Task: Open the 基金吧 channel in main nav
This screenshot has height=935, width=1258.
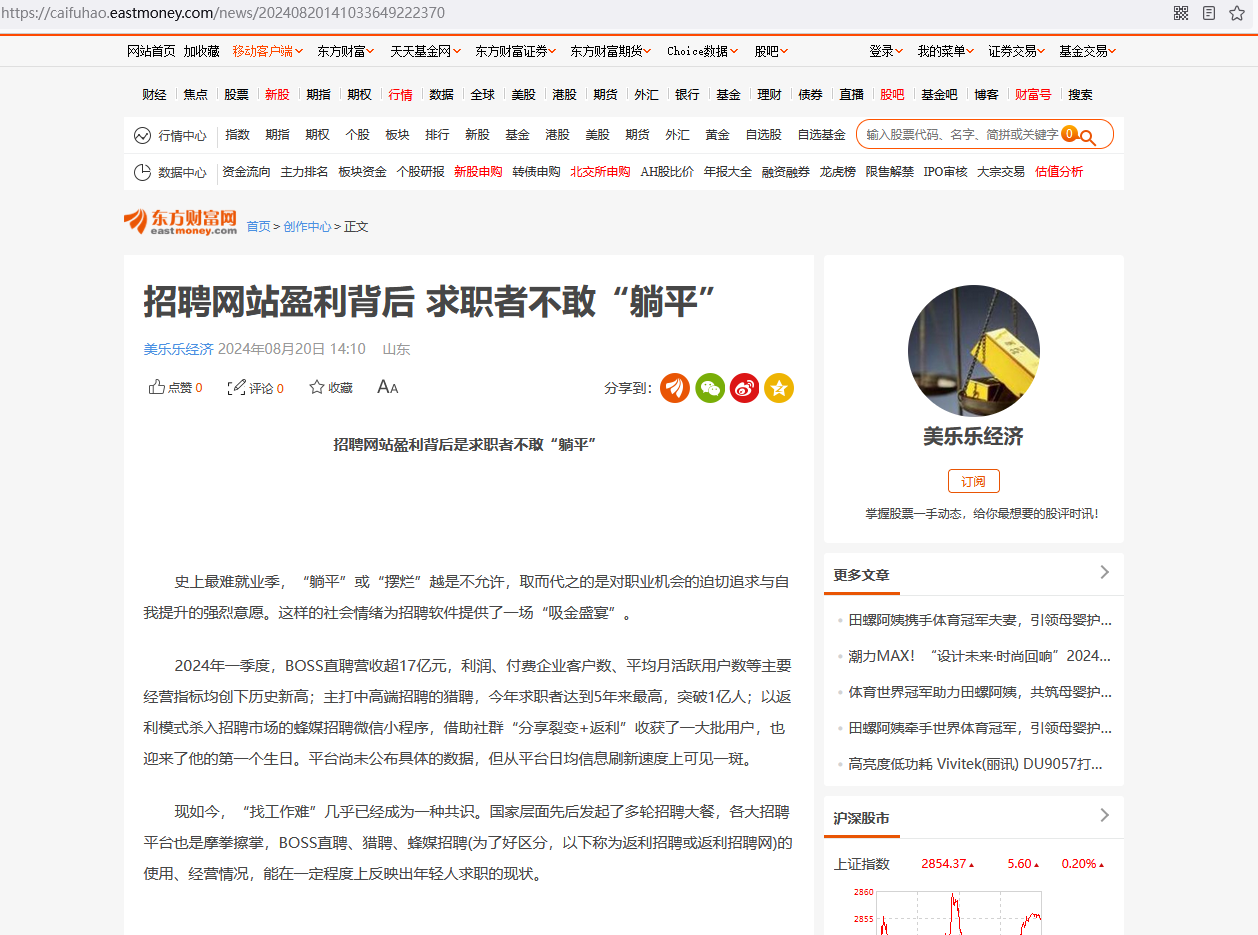Action: click(939, 95)
